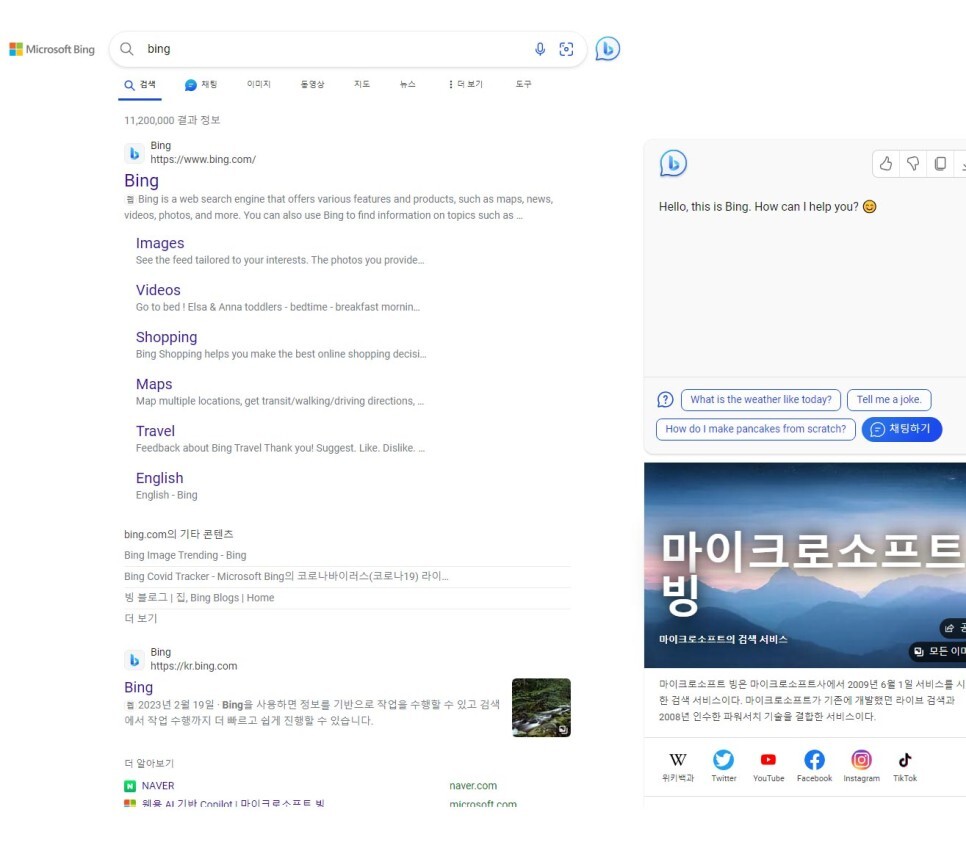Open the https://www.bing.com/ URL link

203,160
